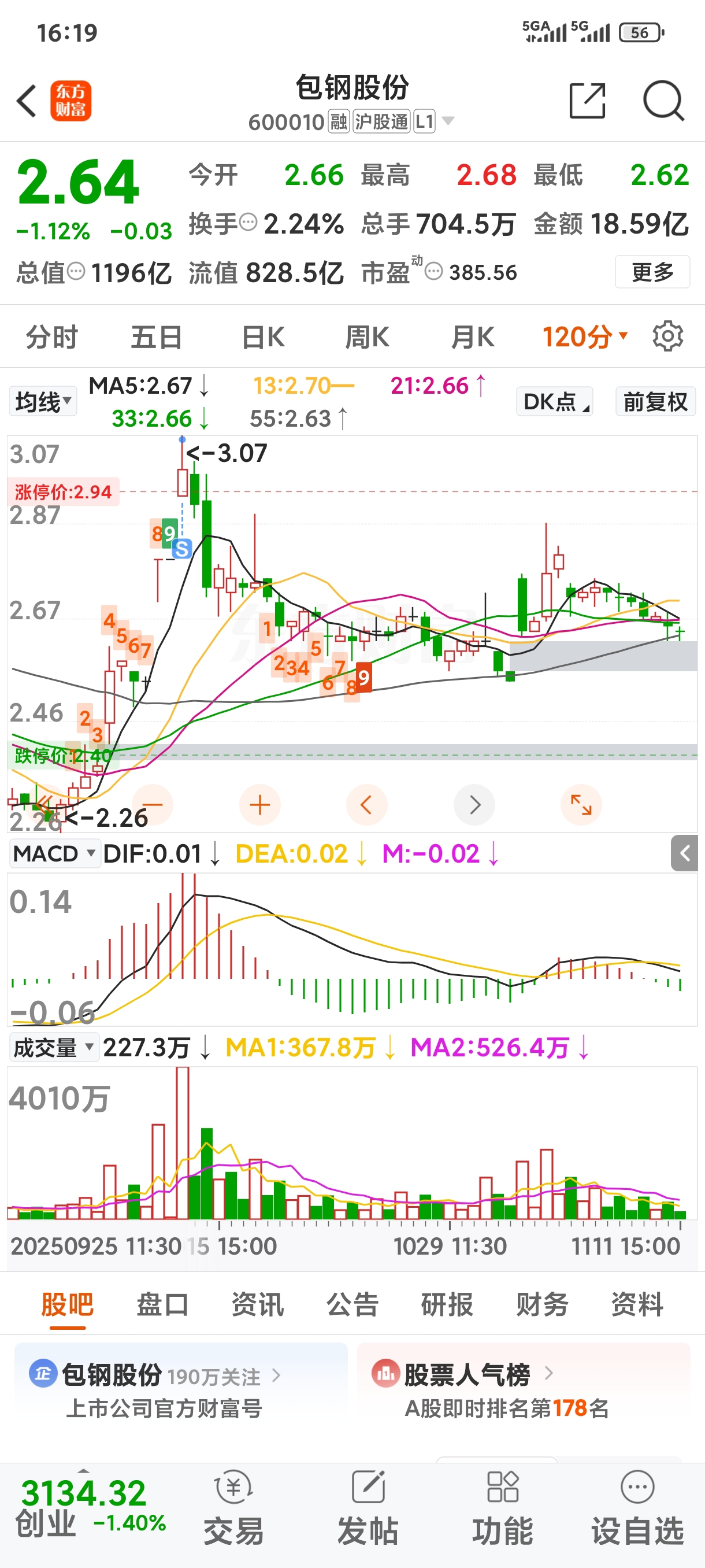705x1568 pixels.
Task: Expand chart to fullscreen icon
Action: pyautogui.click(x=581, y=805)
